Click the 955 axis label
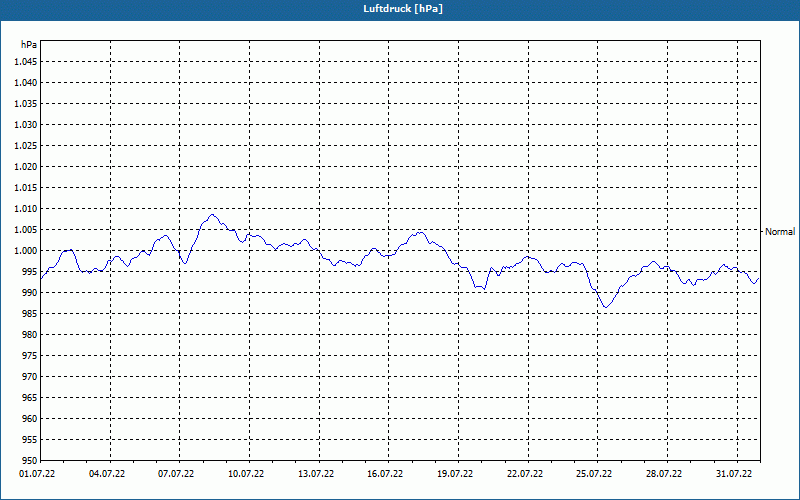Viewport: 800px width, 500px height. [31, 439]
